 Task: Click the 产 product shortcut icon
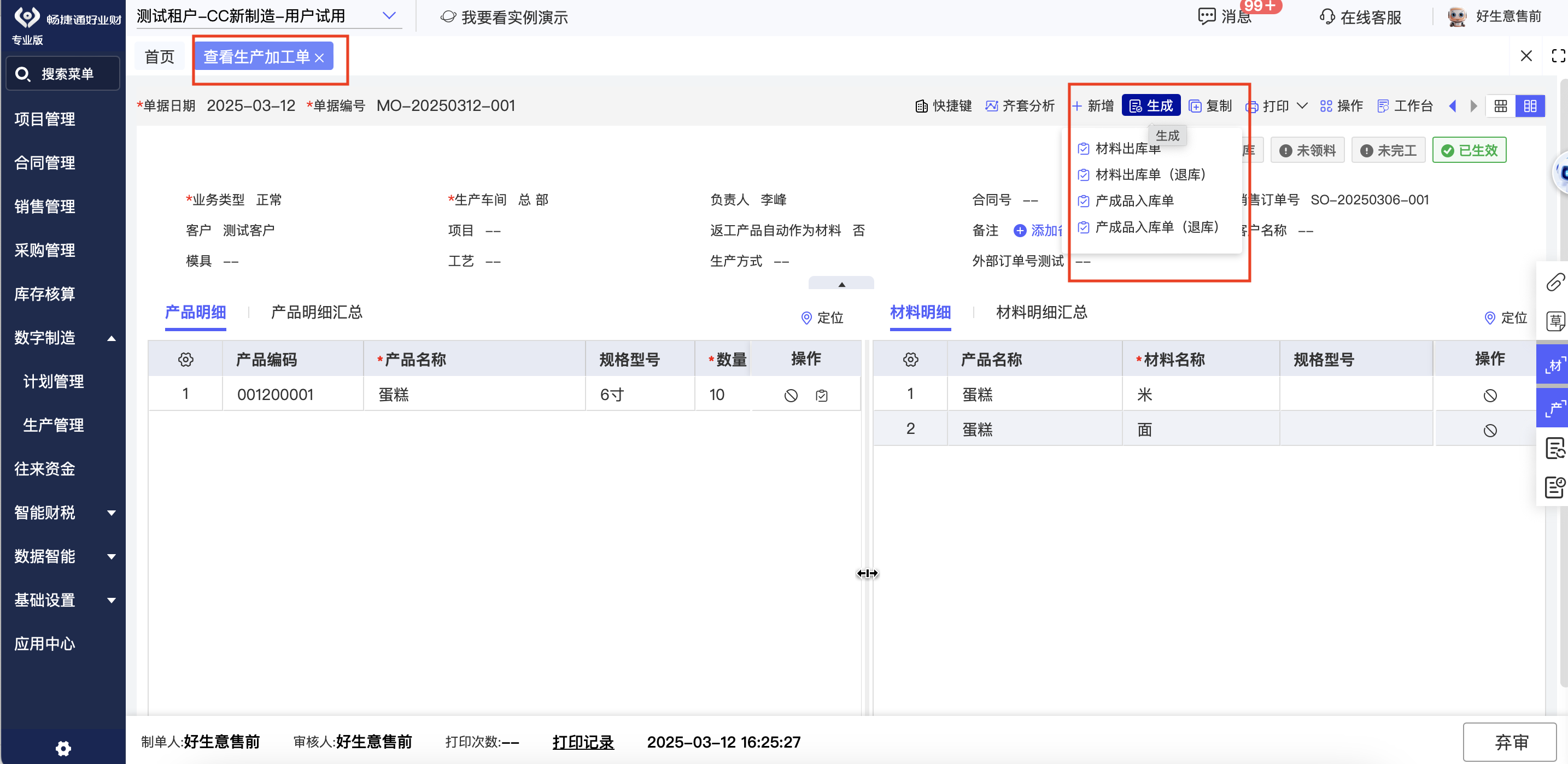[x=1553, y=408]
